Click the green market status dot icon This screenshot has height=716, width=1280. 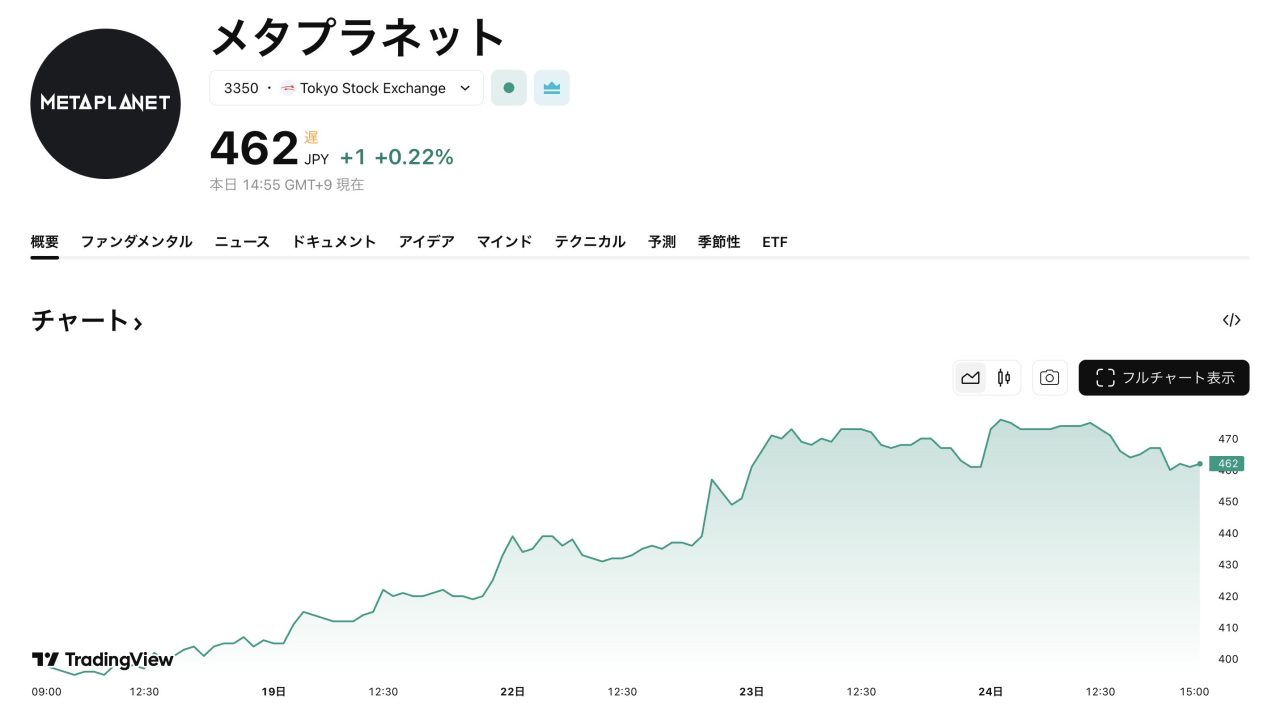[x=508, y=88]
